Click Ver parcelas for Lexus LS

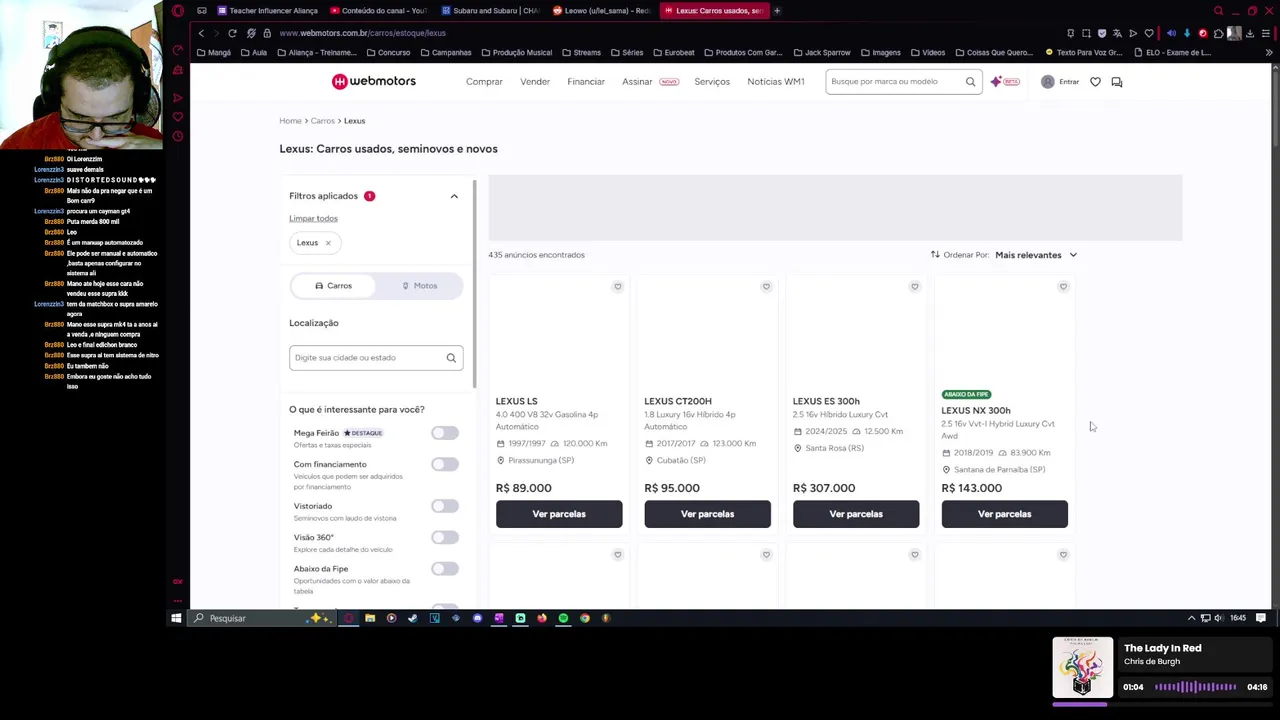pyautogui.click(x=559, y=514)
